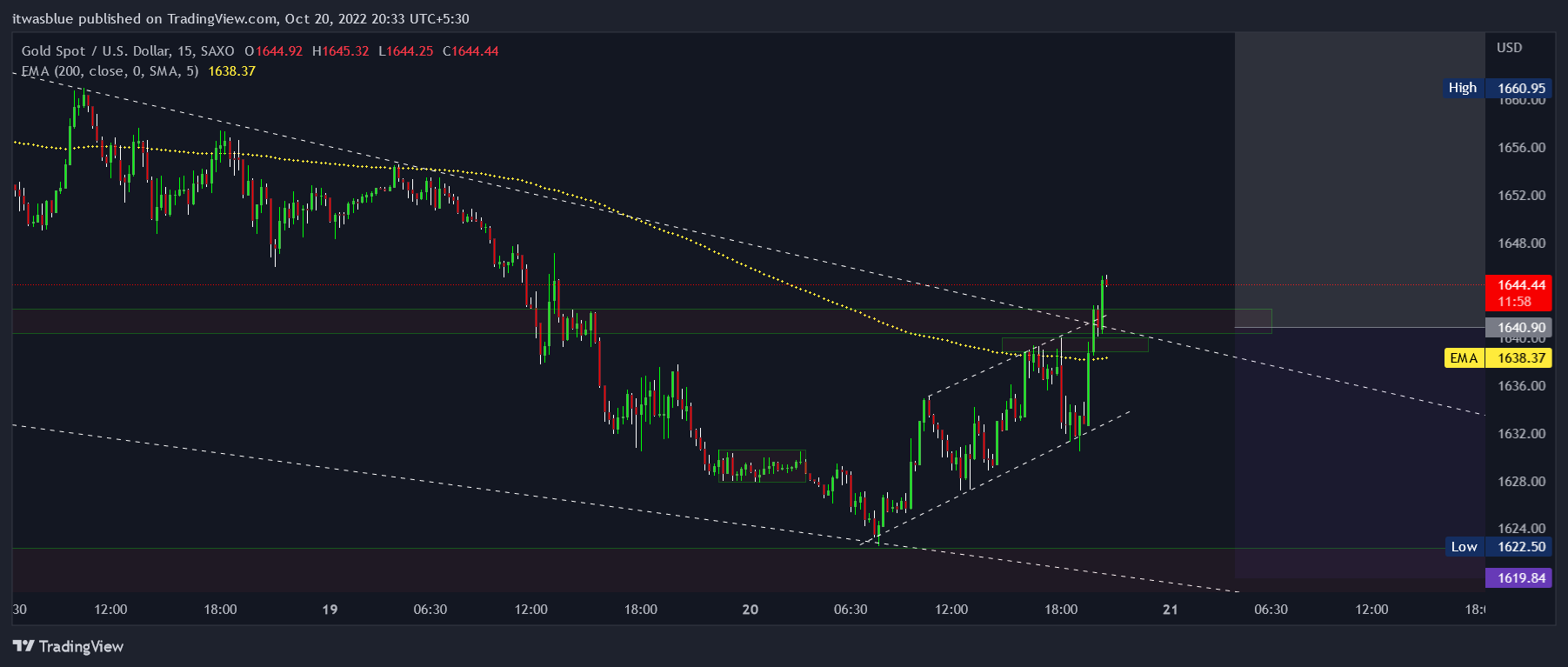Screen dimensions: 1568x667
Task: Click 1624.00 on the price axis
Action: point(1521,529)
